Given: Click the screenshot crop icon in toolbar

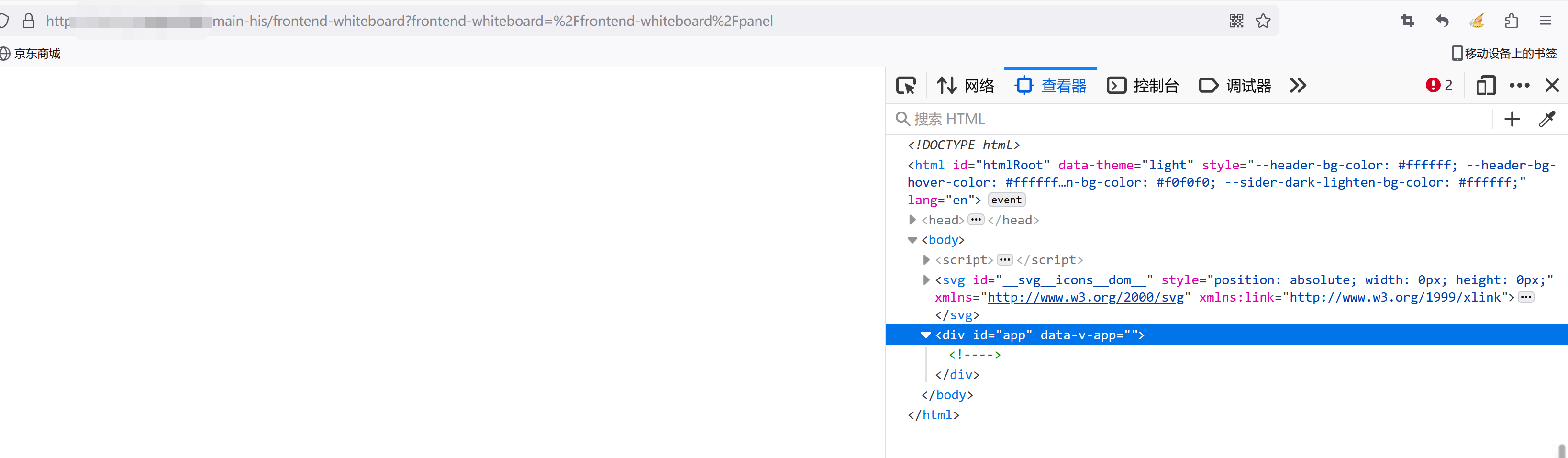Looking at the screenshot, I should coord(1407,20).
